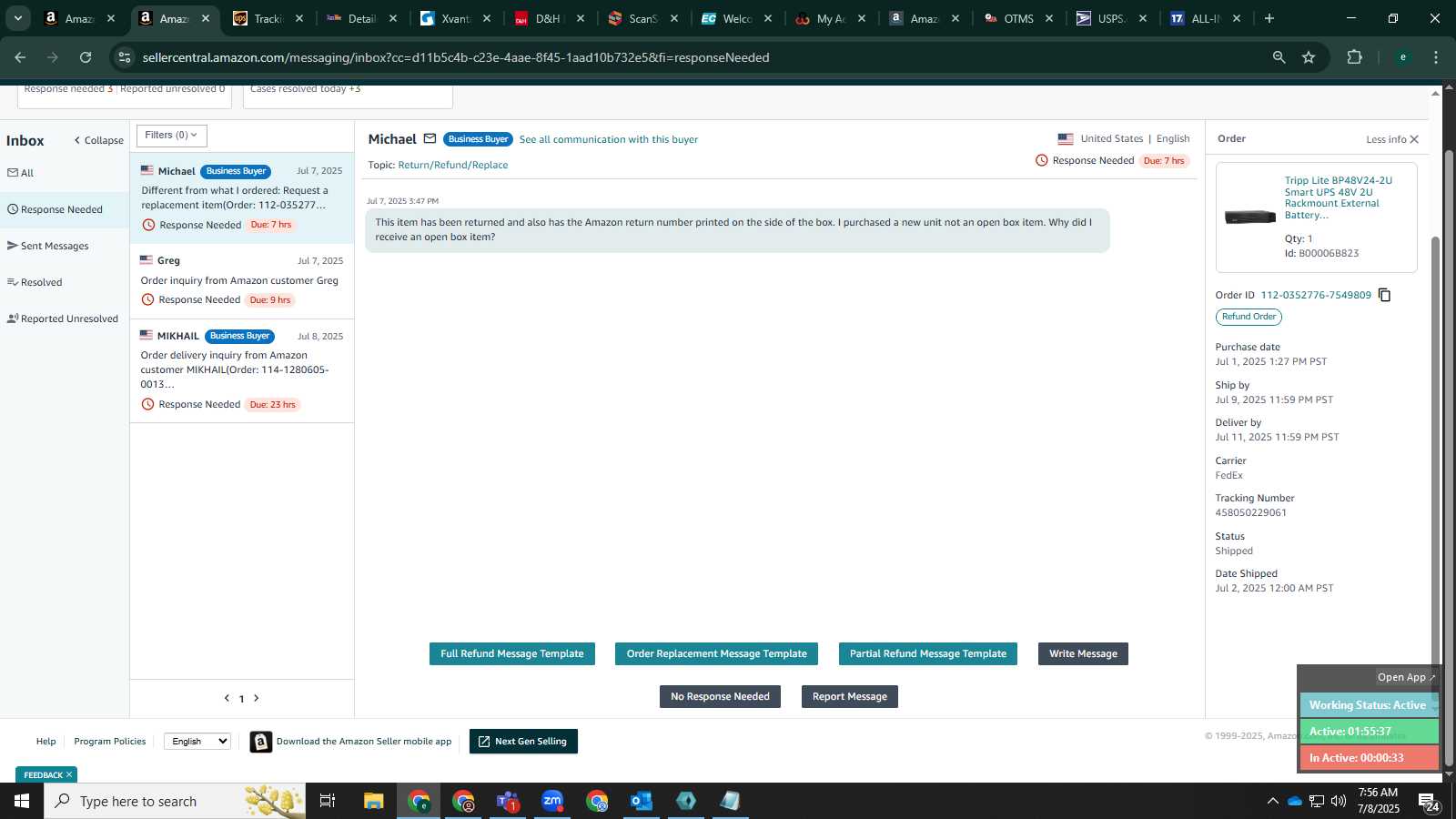1456x819 pixels.
Task: Go back in browser history
Action: coord(20,57)
